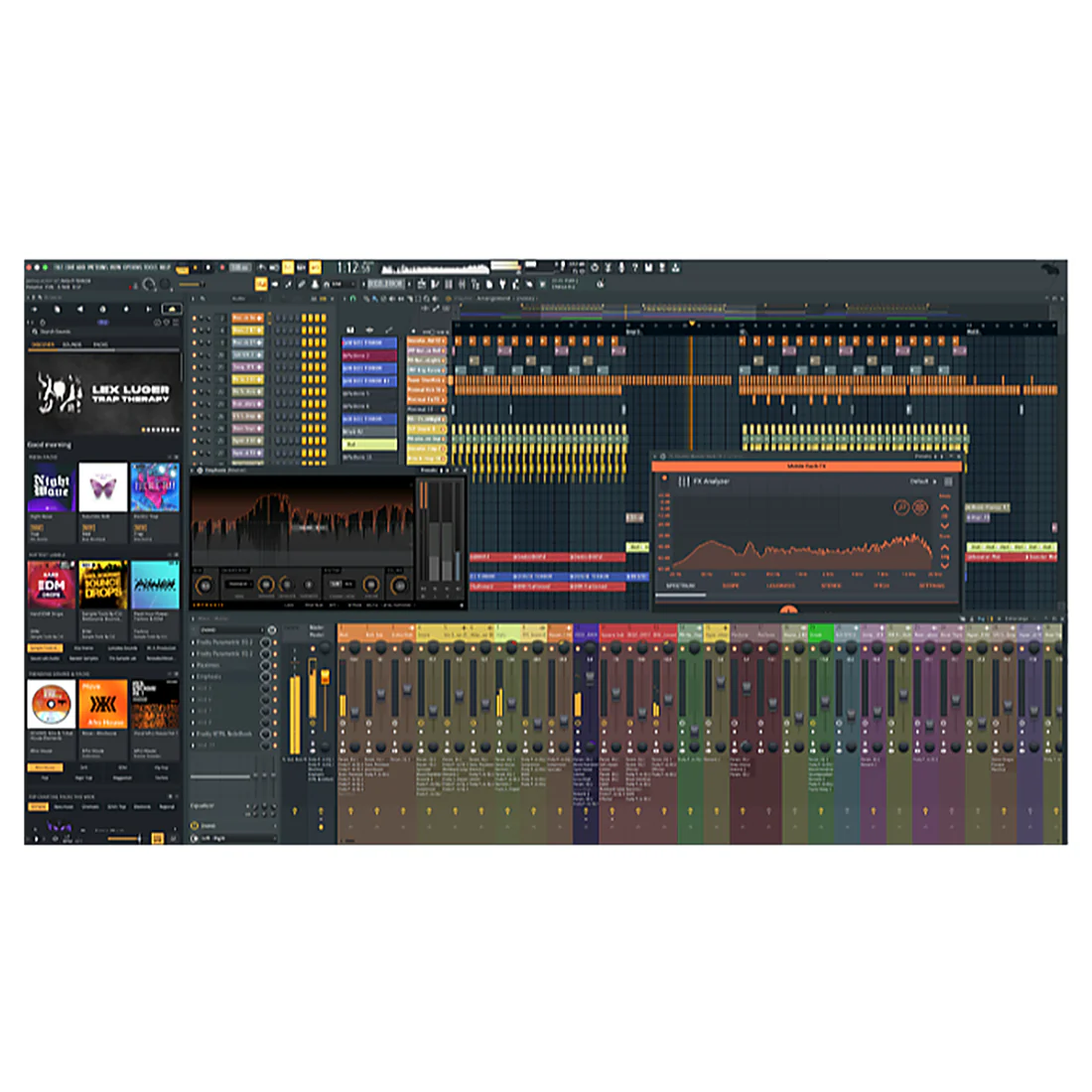The height and width of the screenshot is (1092, 1092).
Task: Click the rightmost export icon in top toolbar
Action: [x=675, y=267]
